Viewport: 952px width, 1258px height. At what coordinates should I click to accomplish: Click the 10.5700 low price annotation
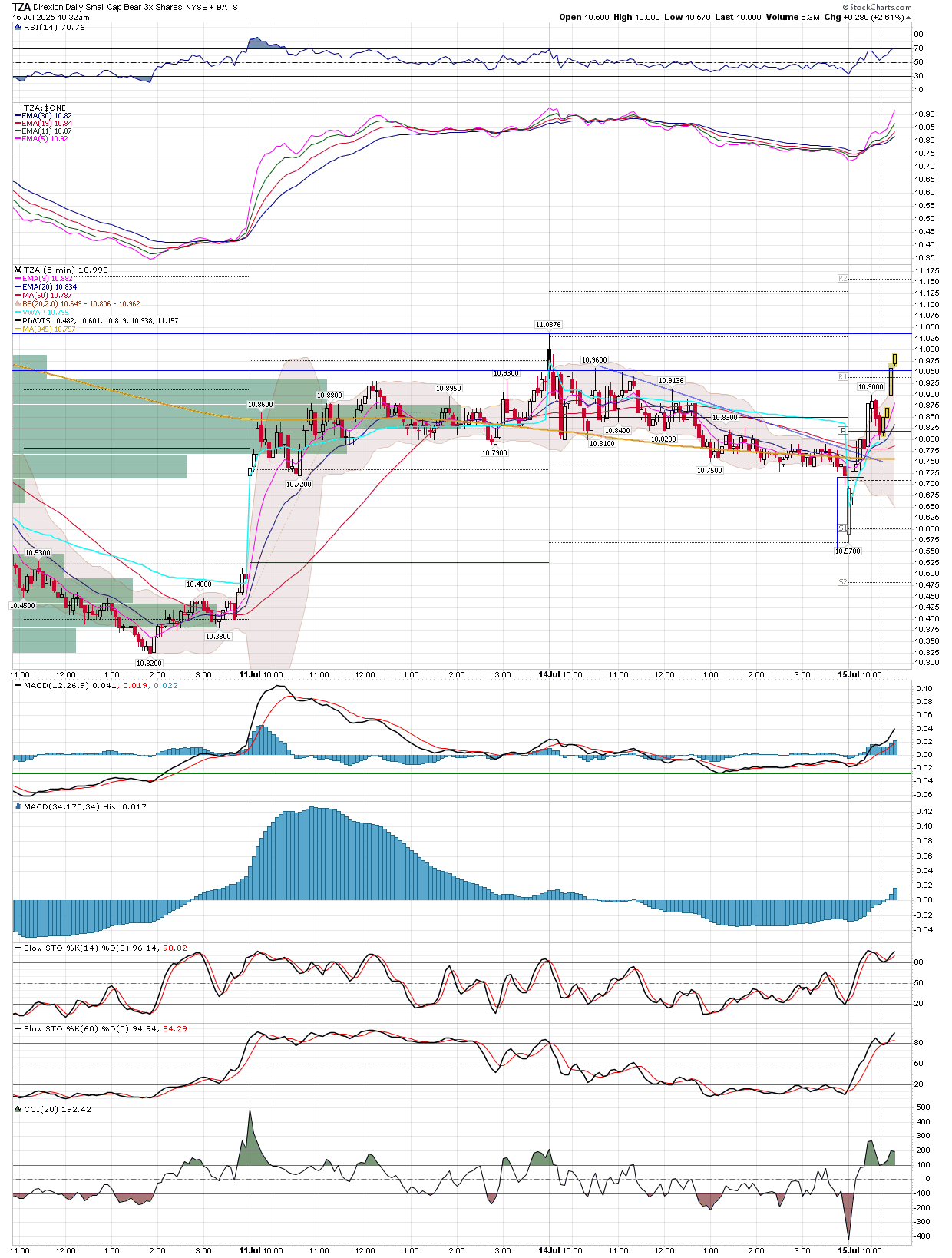point(848,551)
